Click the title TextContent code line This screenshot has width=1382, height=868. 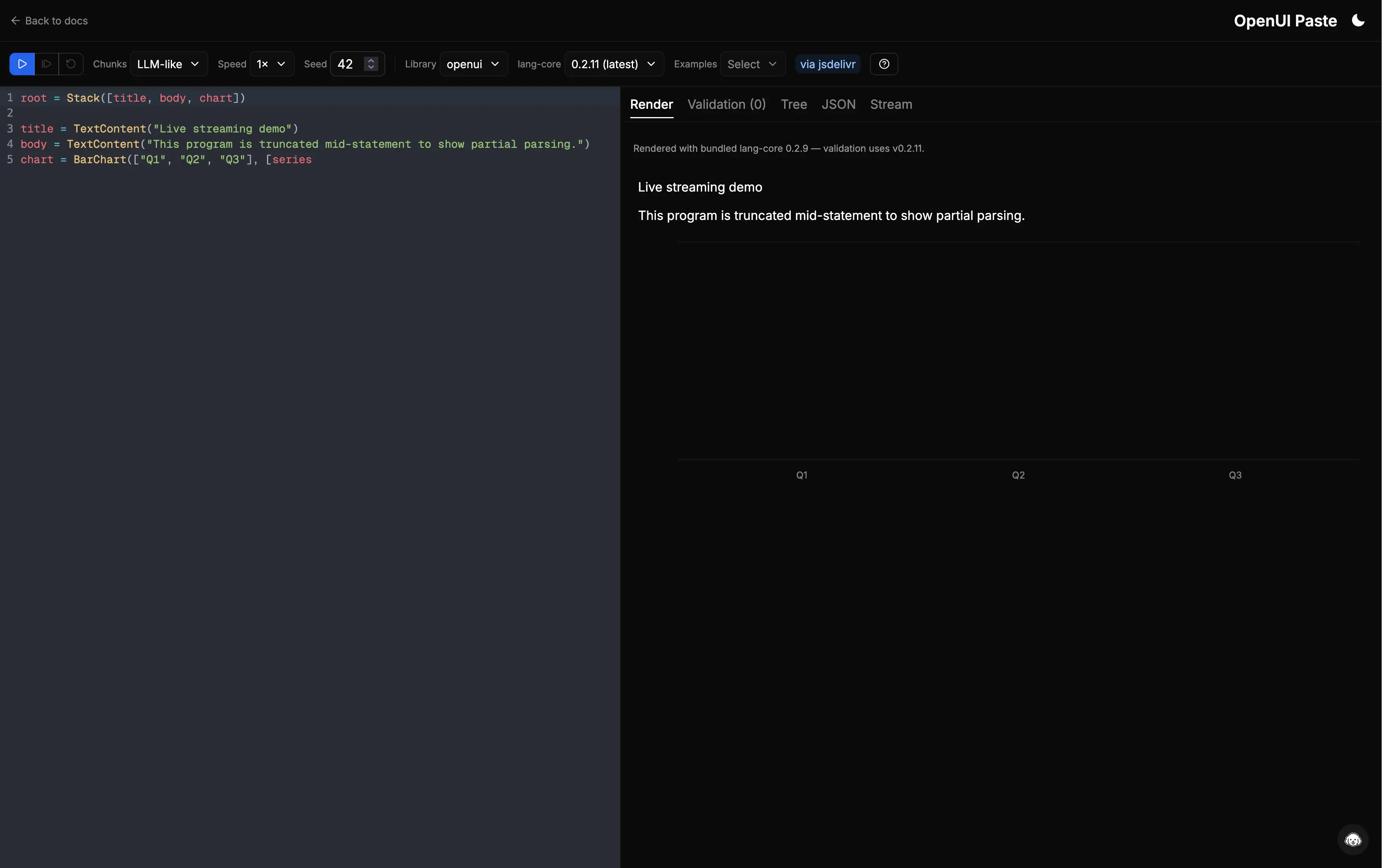coord(160,129)
